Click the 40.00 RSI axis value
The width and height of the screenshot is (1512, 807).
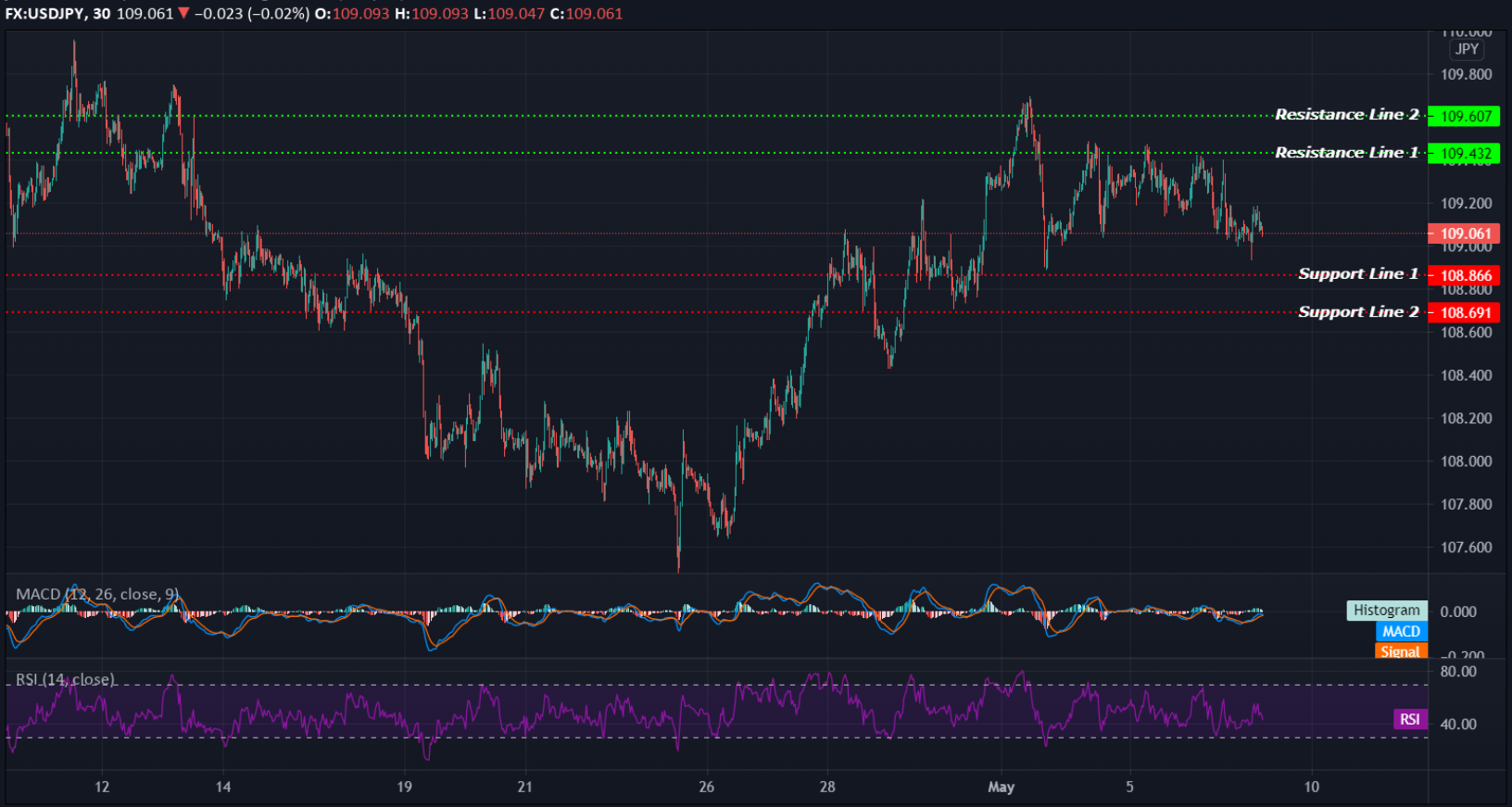[1458, 725]
